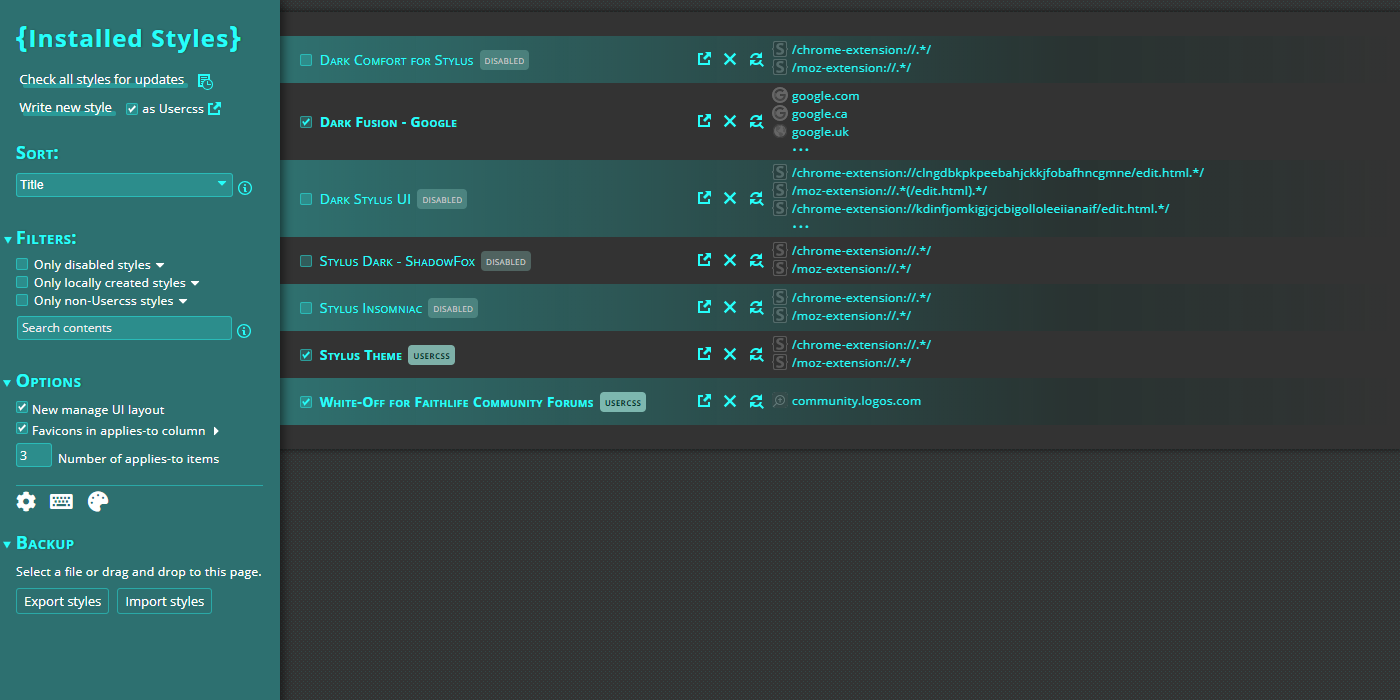Click the Export styles button
Viewport: 1400px width, 700px height.
pyautogui.click(x=62, y=601)
